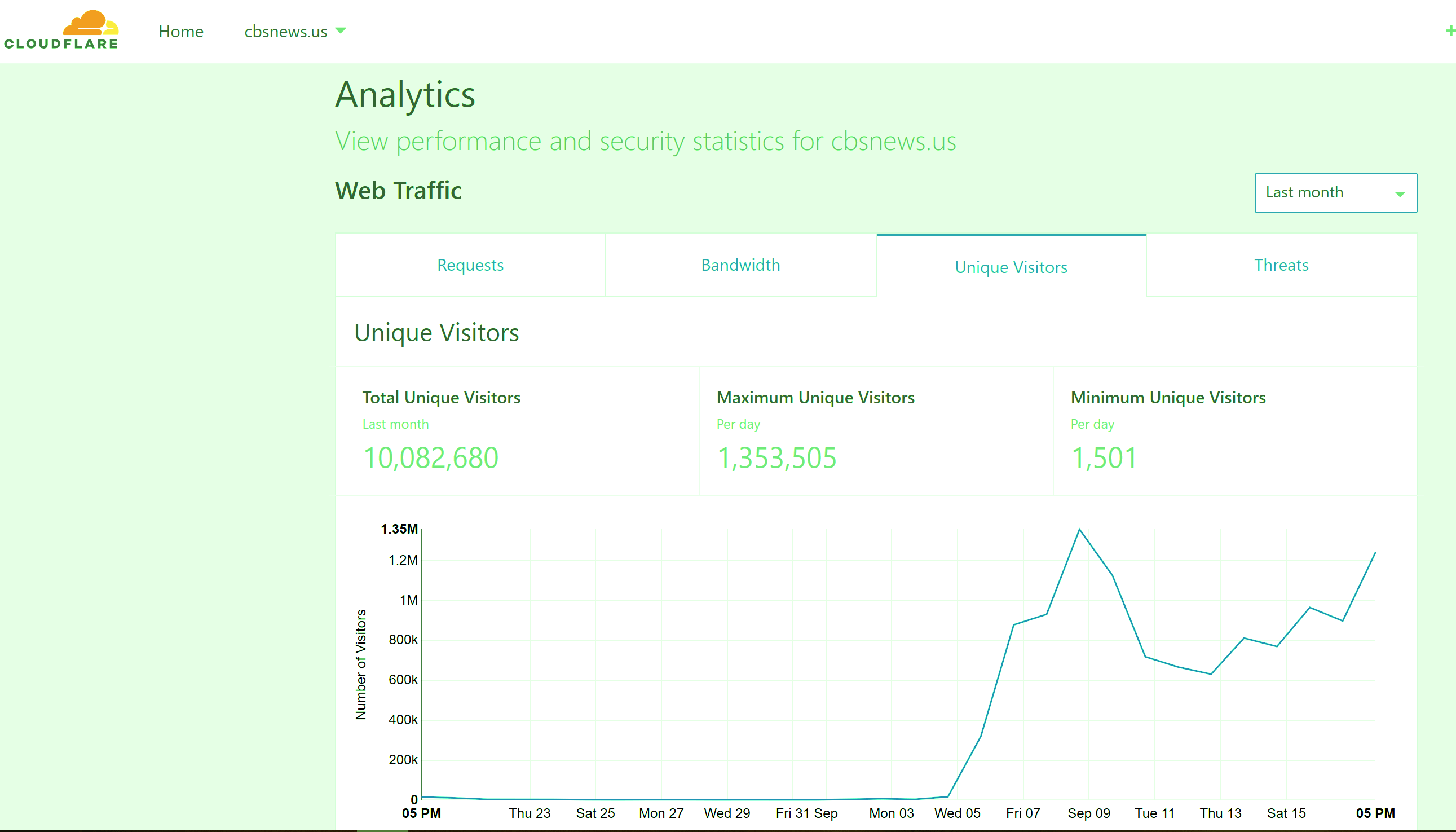The image size is (1456, 832).
Task: Click the Analytics page heading
Action: (x=405, y=95)
